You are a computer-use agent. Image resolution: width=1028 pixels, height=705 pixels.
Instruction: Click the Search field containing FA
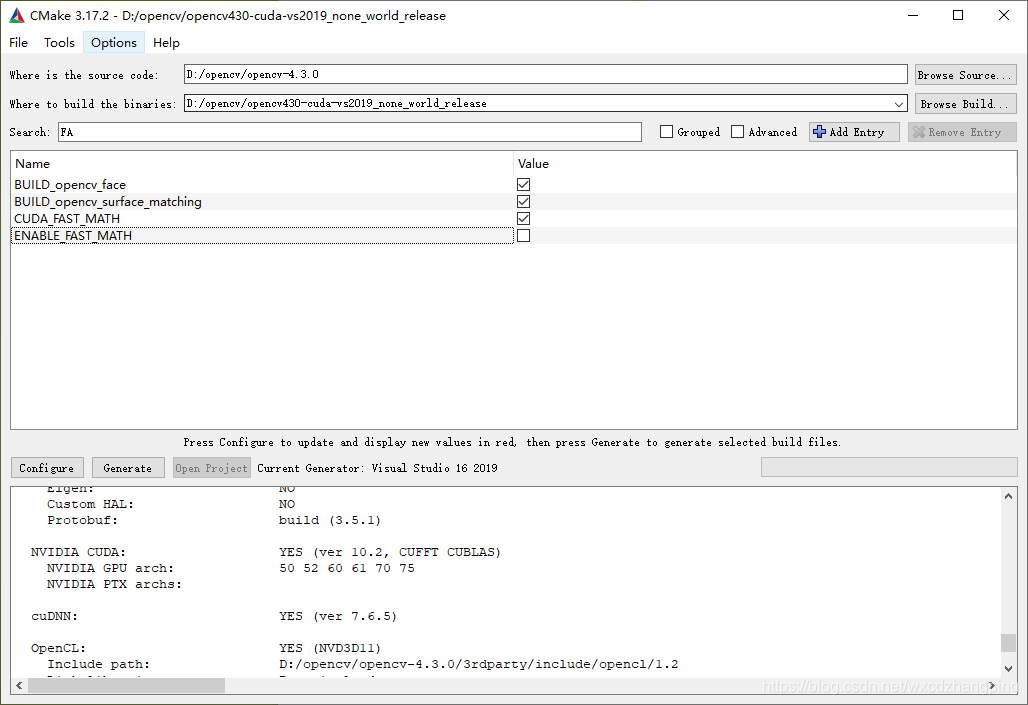point(350,132)
